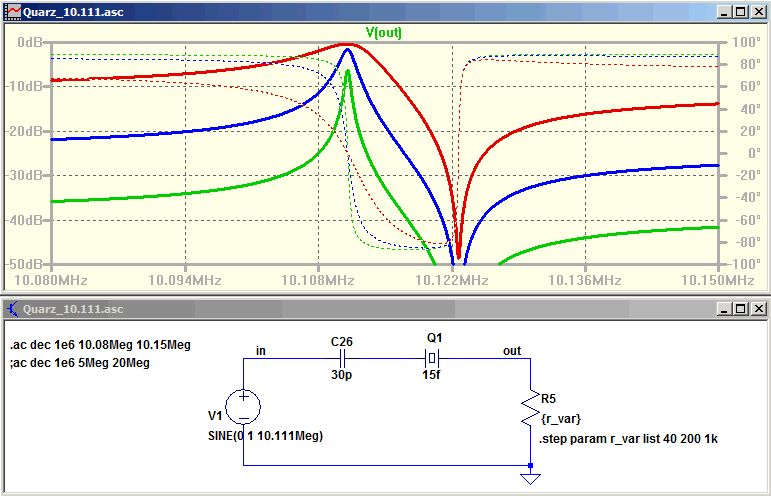The width and height of the screenshot is (771, 496).
Task: Click the 'out' net label
Action: click(512, 350)
